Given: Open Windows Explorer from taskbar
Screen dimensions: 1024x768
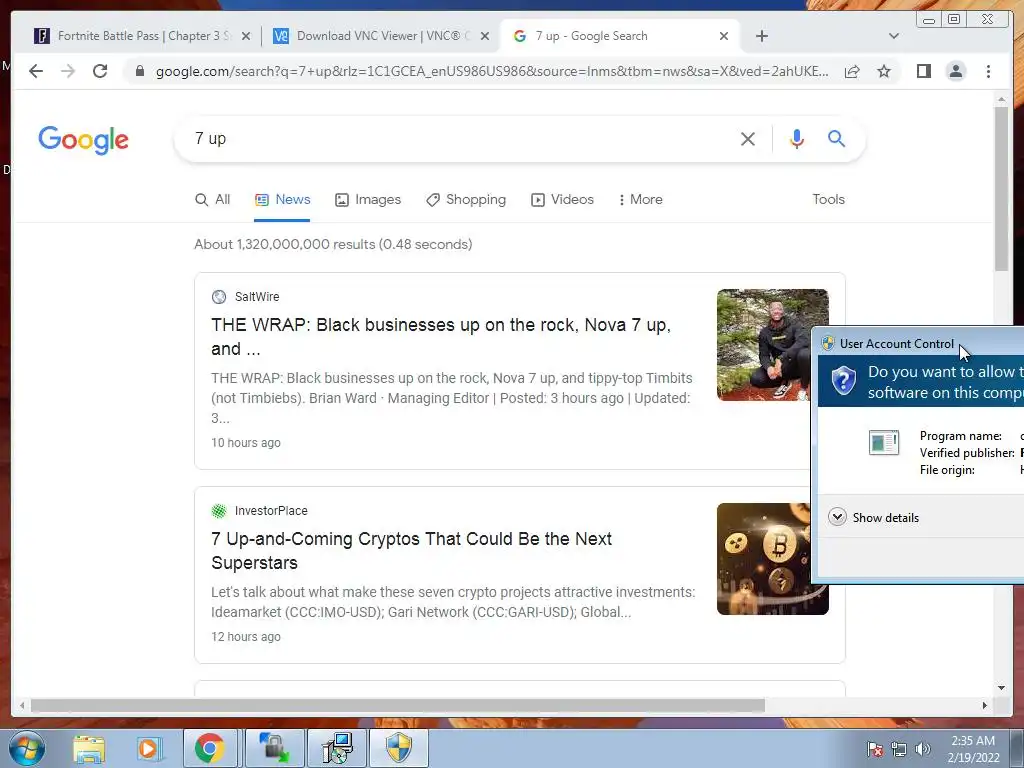Looking at the screenshot, I should [89, 748].
